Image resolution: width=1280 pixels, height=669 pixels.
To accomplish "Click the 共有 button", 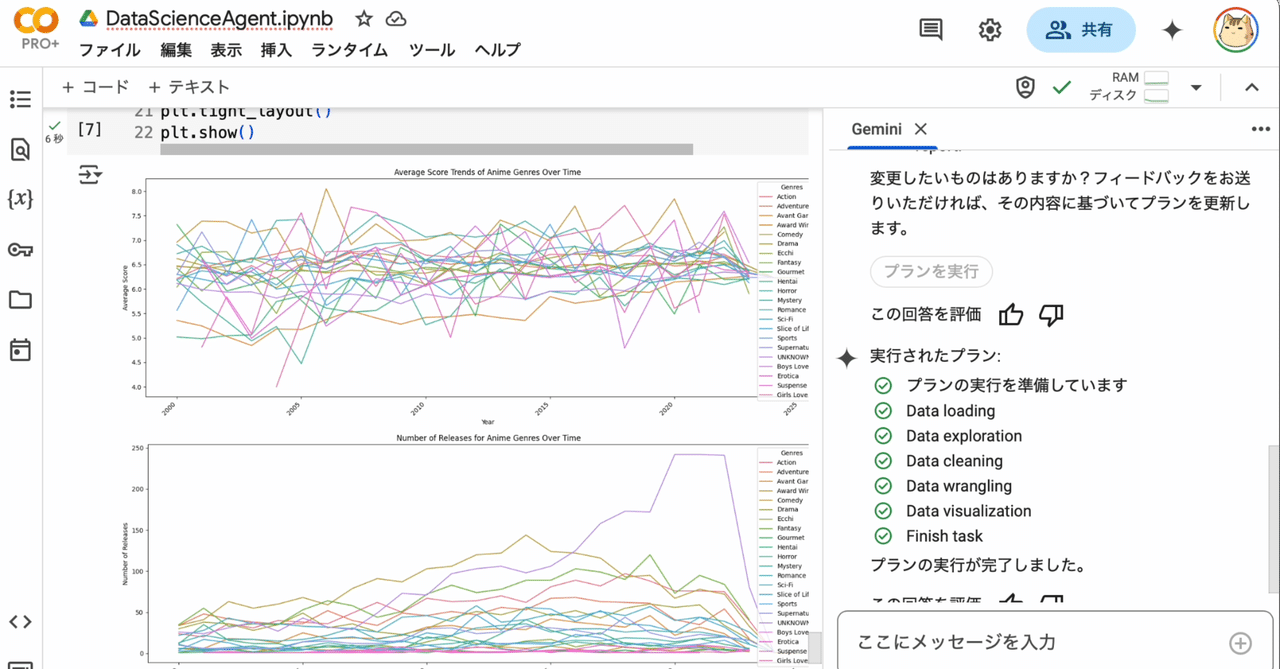I will coord(1081,30).
